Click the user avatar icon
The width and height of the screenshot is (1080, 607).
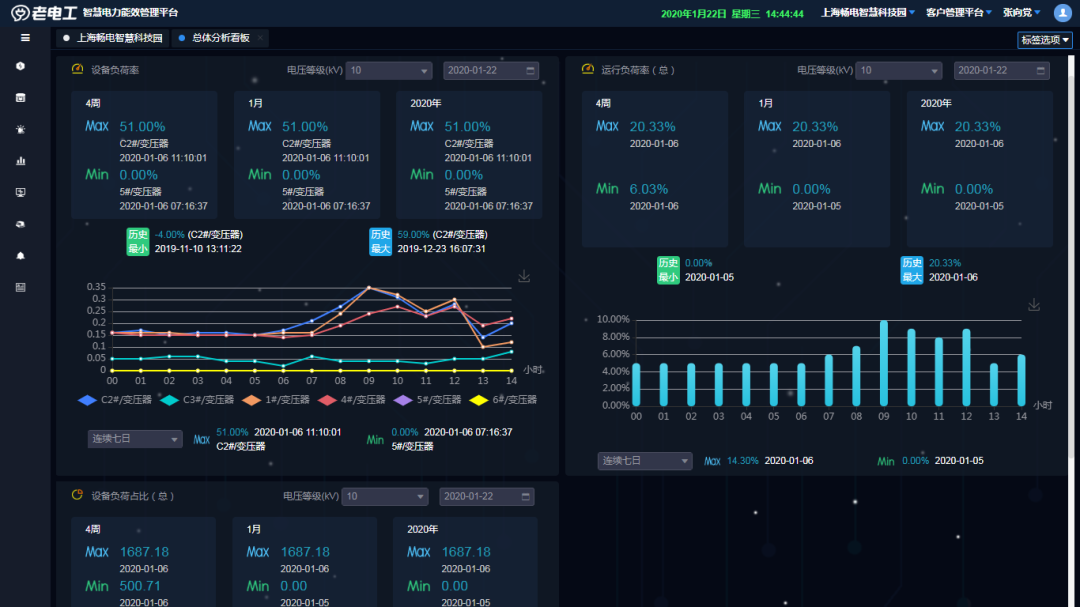[x=1062, y=13]
